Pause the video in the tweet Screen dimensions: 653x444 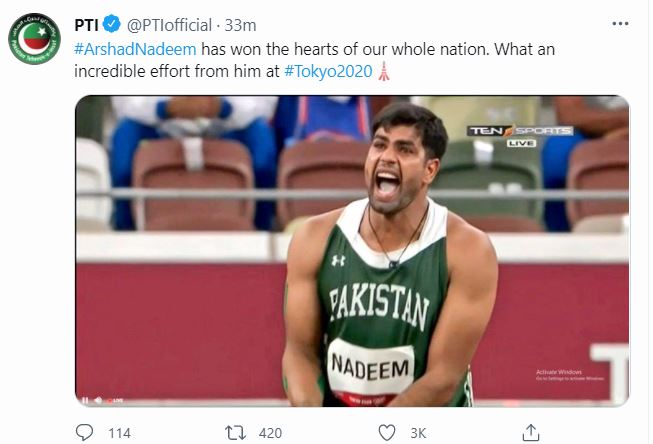click(85, 400)
